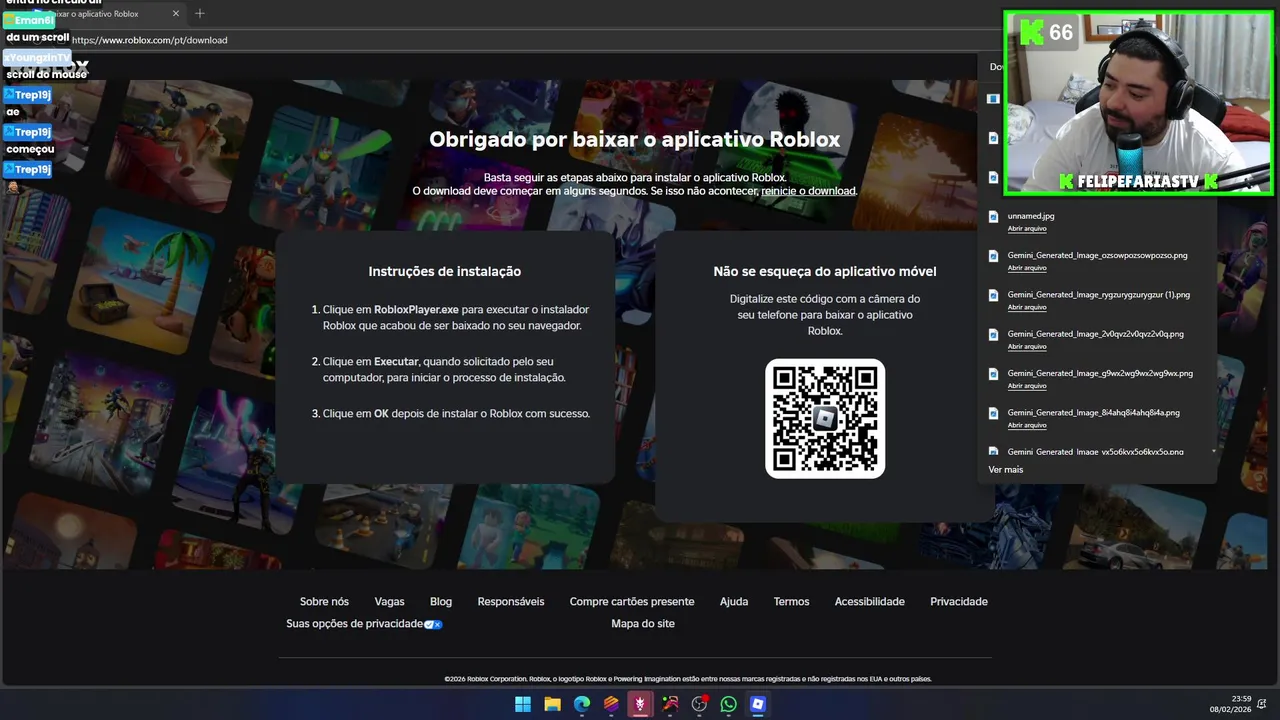Click the heading 'Obrigado por baixar o aplicativo Roblox'
The image size is (1280, 720).
tap(635, 140)
